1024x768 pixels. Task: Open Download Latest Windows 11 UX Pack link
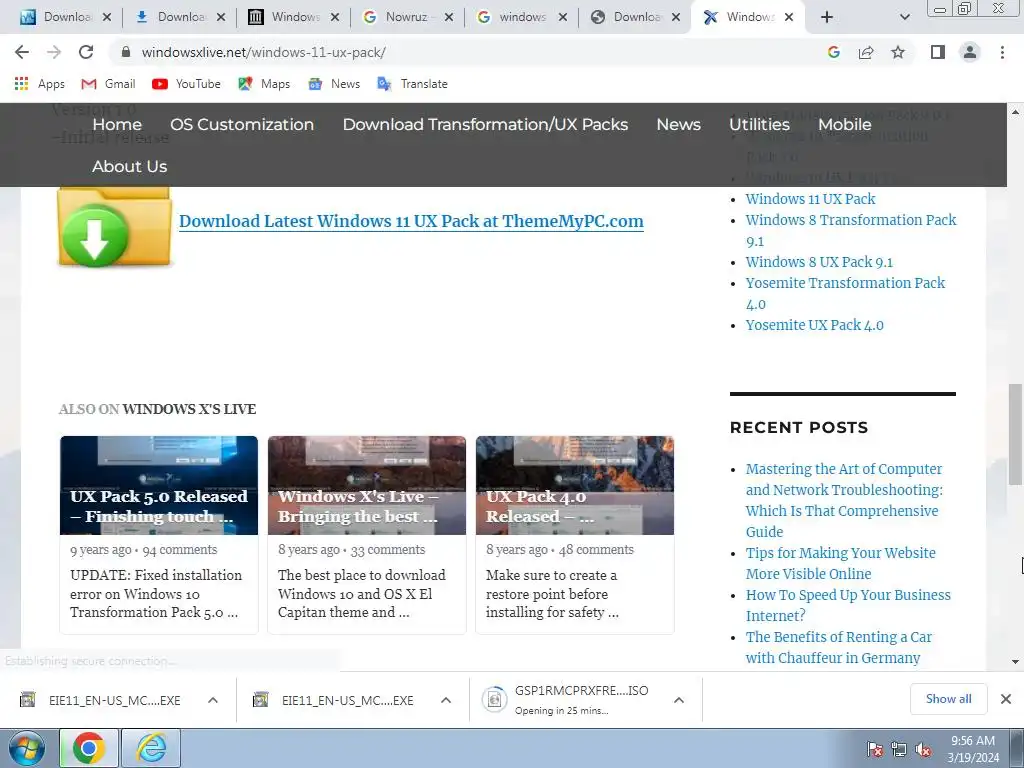click(x=411, y=221)
